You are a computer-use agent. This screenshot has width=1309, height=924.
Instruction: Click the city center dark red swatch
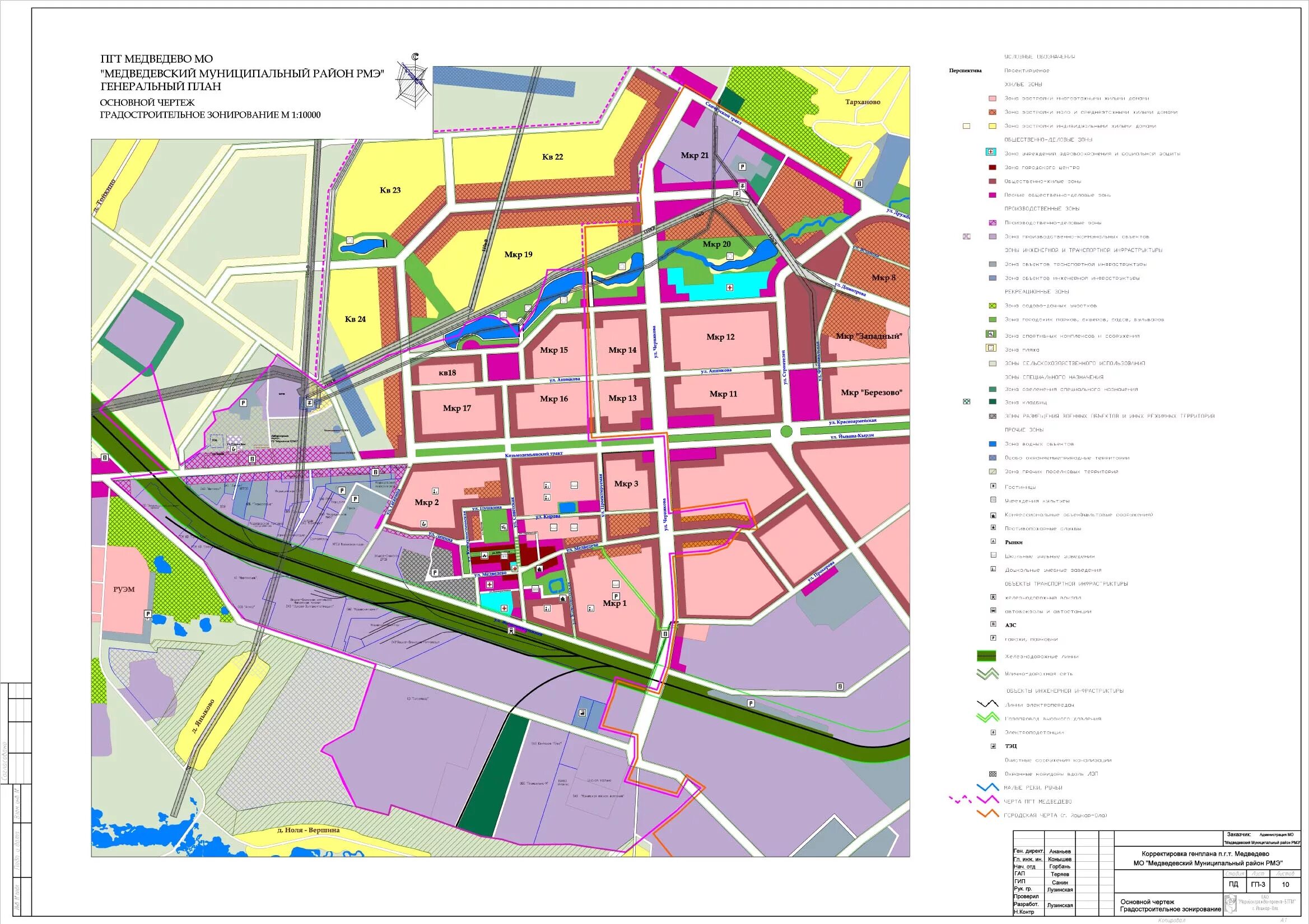(993, 167)
